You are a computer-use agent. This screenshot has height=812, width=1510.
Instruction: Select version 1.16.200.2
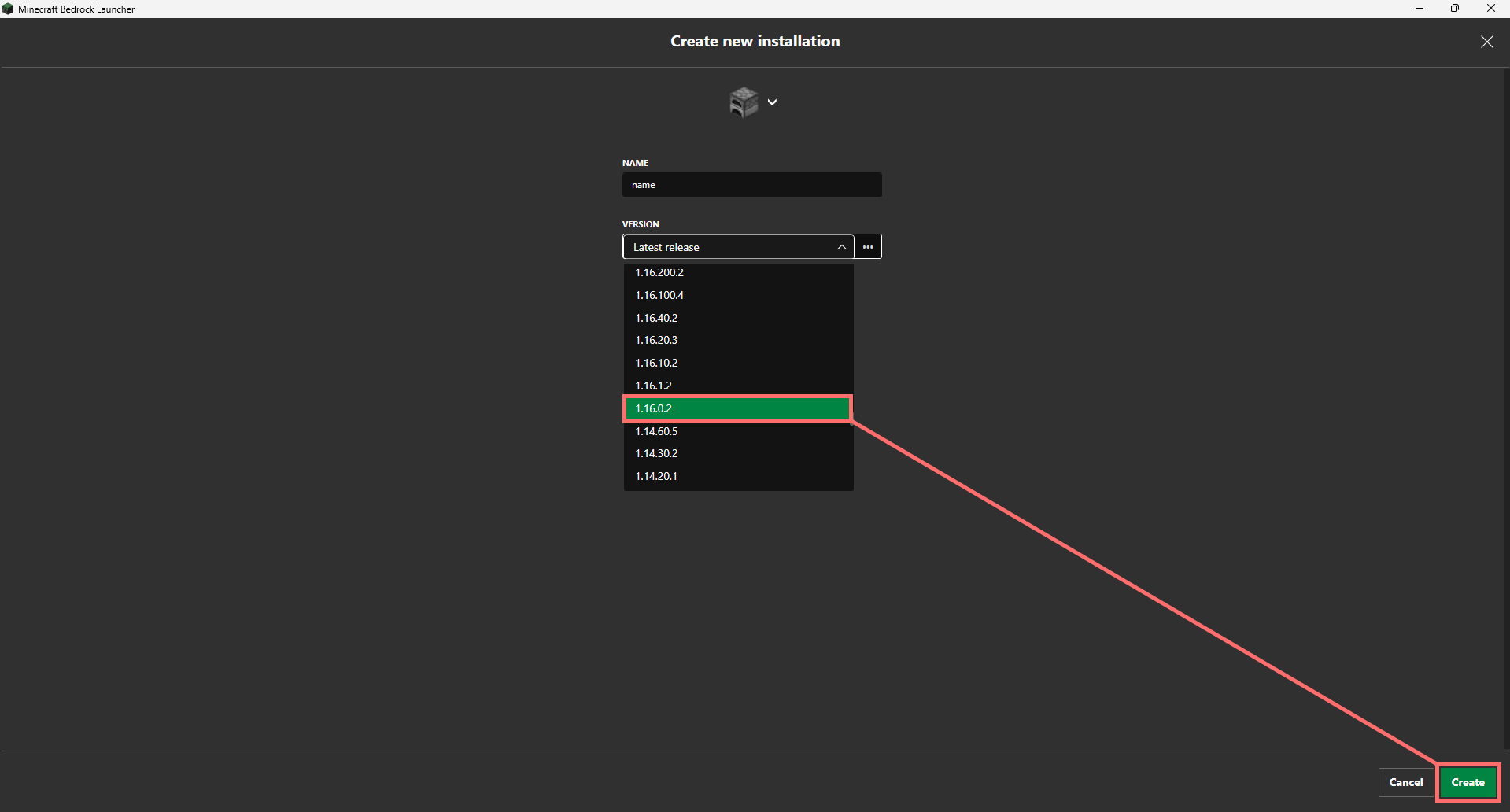point(738,272)
